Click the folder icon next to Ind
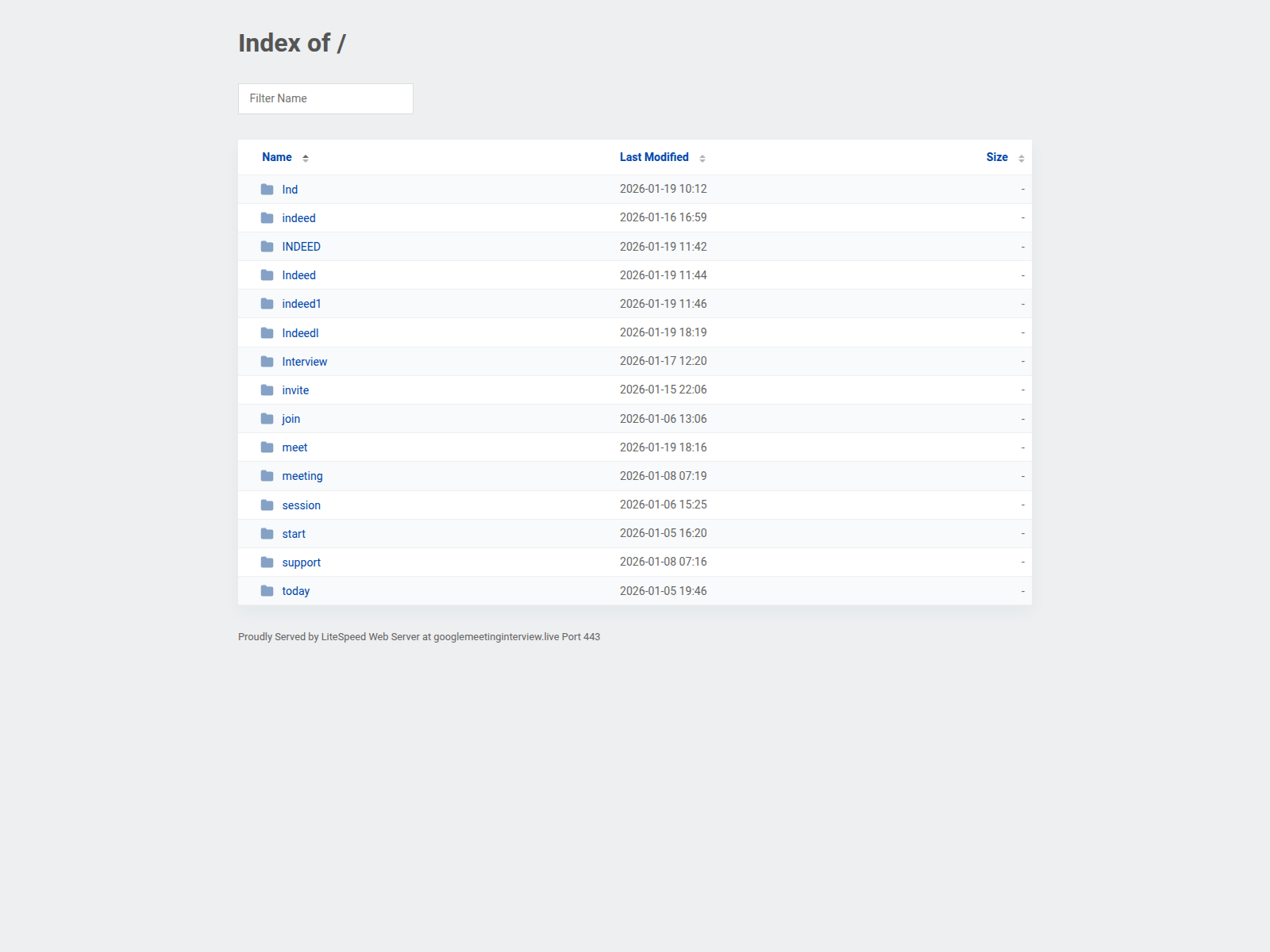The height and width of the screenshot is (952, 1270). (267, 190)
